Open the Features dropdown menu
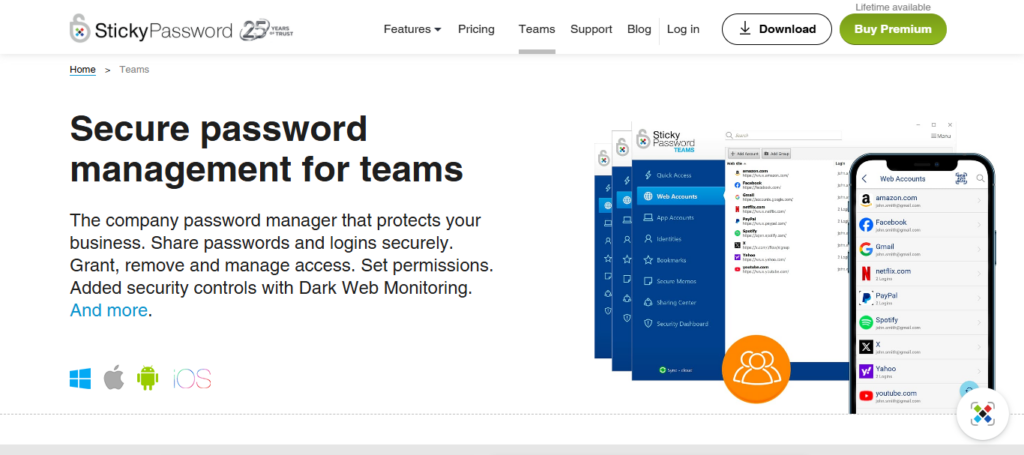This screenshot has height=455, width=1024. (412, 29)
